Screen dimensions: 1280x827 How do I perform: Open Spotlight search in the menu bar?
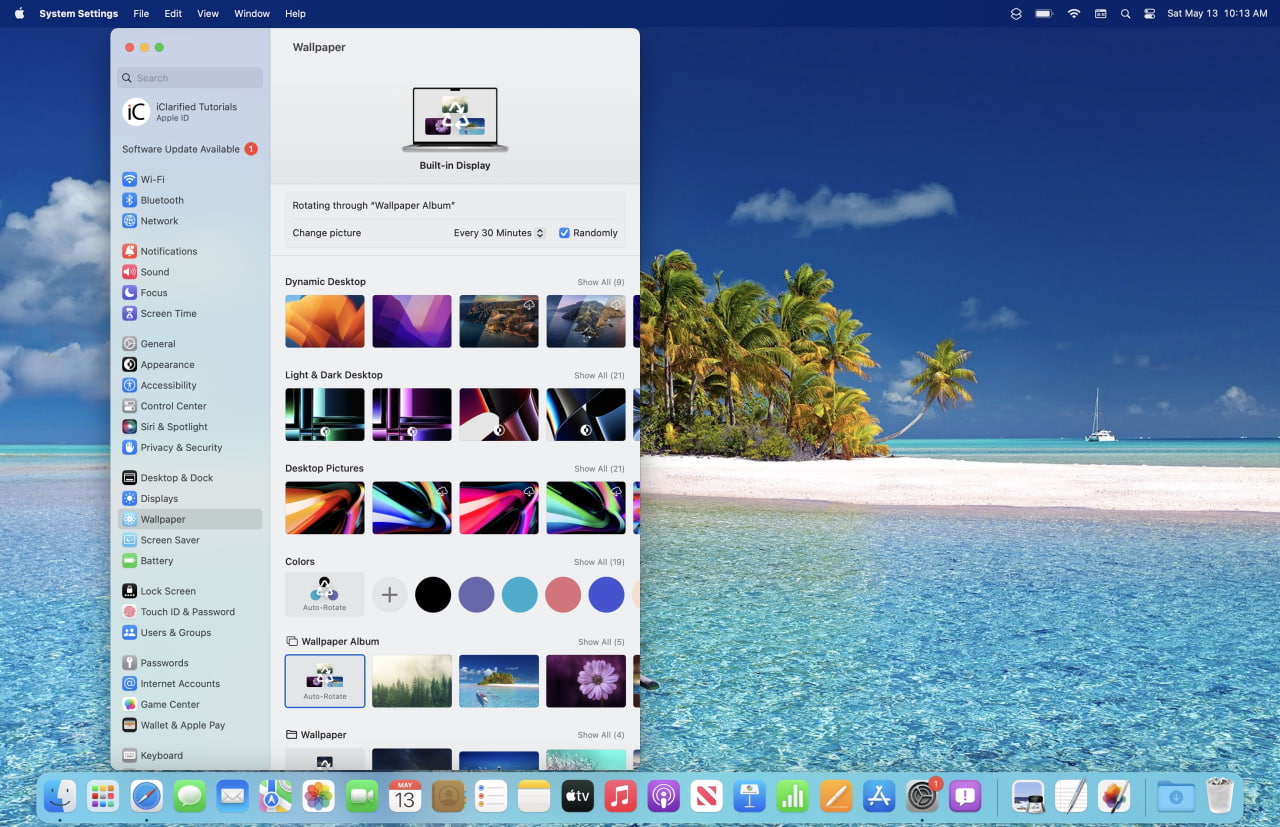pyautogui.click(x=1124, y=13)
